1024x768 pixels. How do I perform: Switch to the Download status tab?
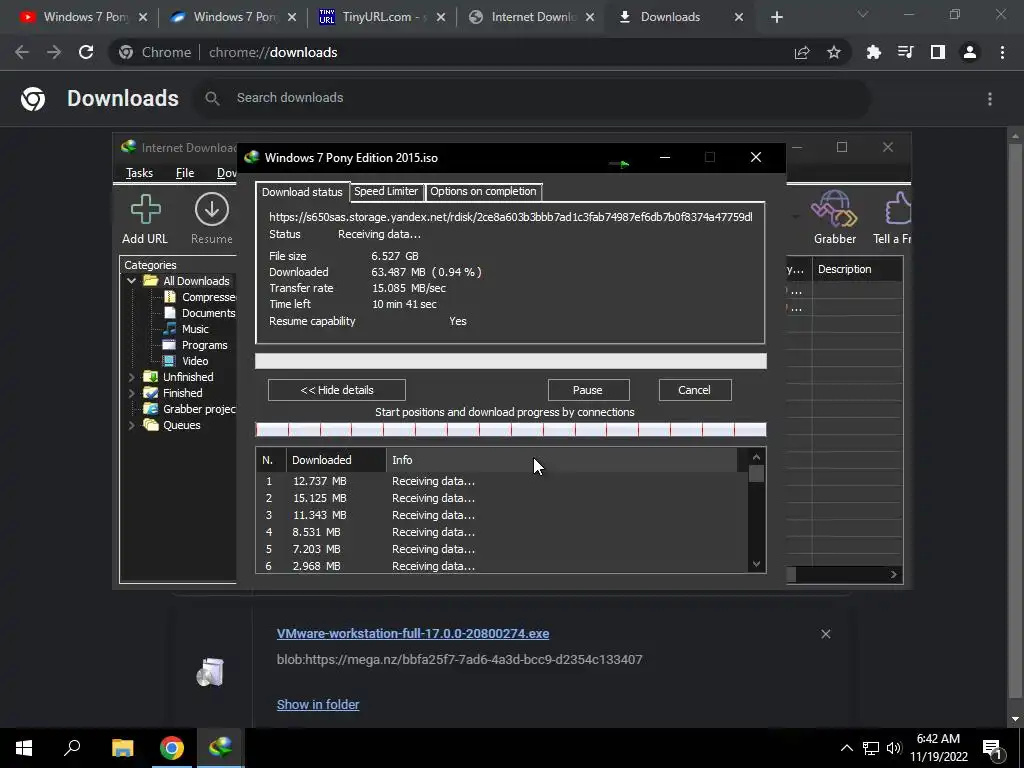tap(302, 192)
